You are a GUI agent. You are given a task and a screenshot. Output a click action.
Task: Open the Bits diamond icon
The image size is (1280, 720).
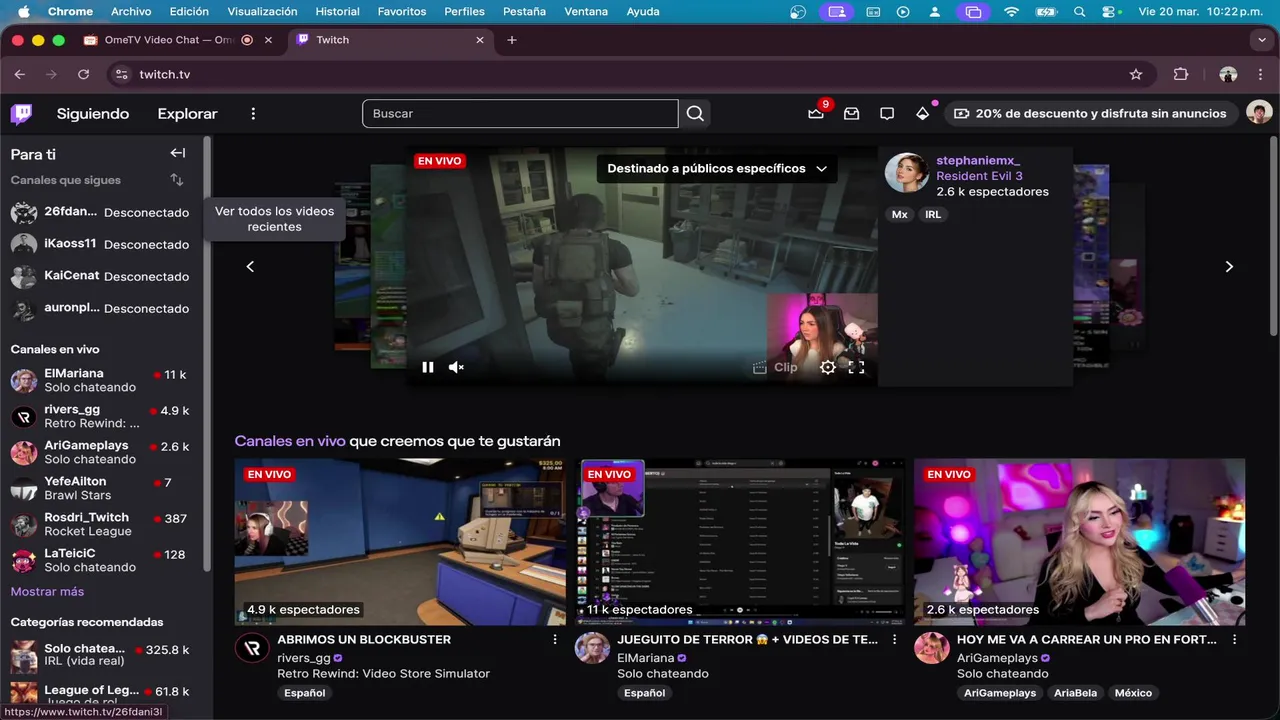(922, 114)
